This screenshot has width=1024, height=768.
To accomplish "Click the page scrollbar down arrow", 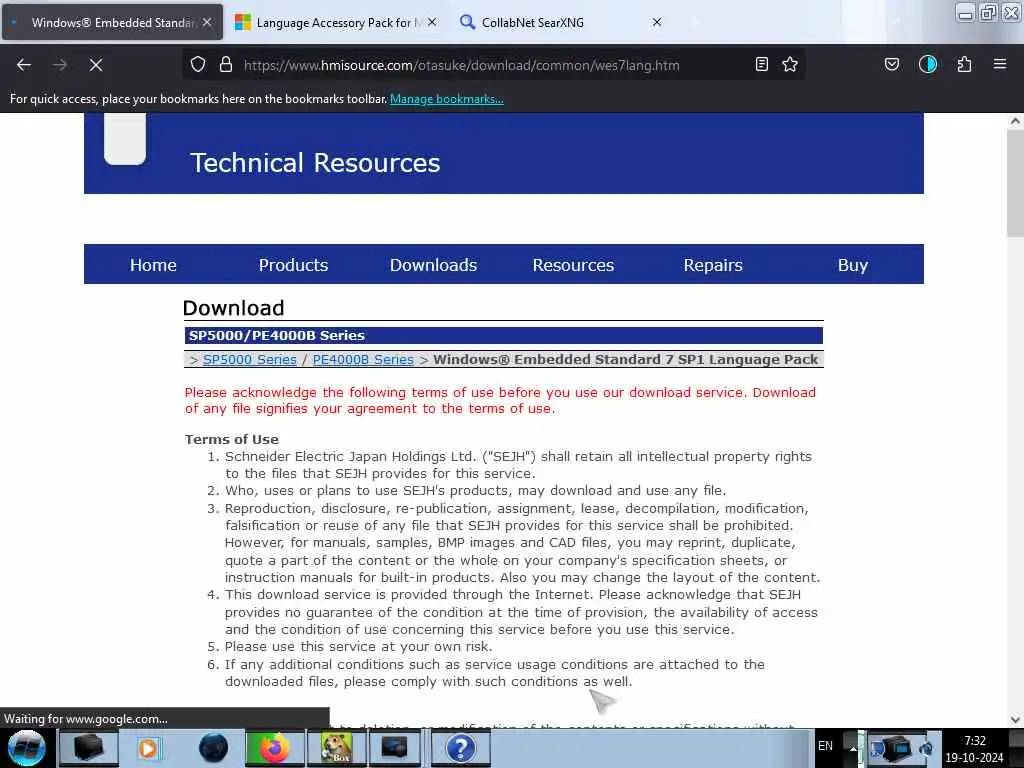I will pos(1015,720).
